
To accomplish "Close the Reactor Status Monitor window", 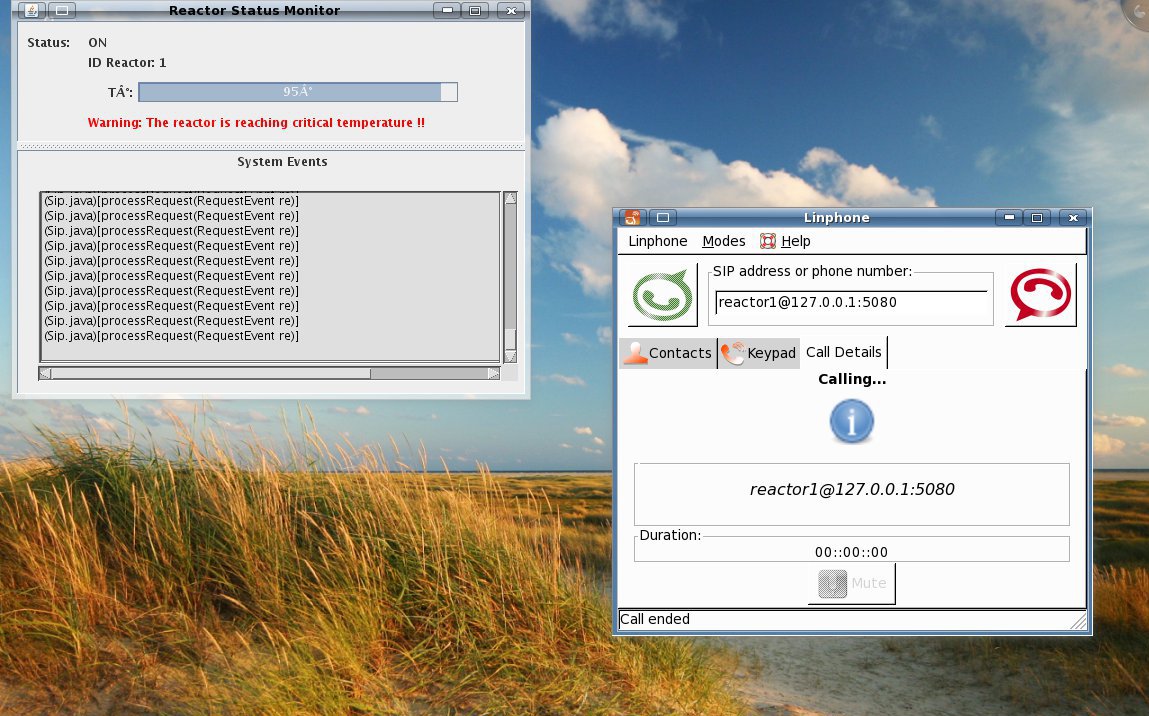I will (511, 10).
